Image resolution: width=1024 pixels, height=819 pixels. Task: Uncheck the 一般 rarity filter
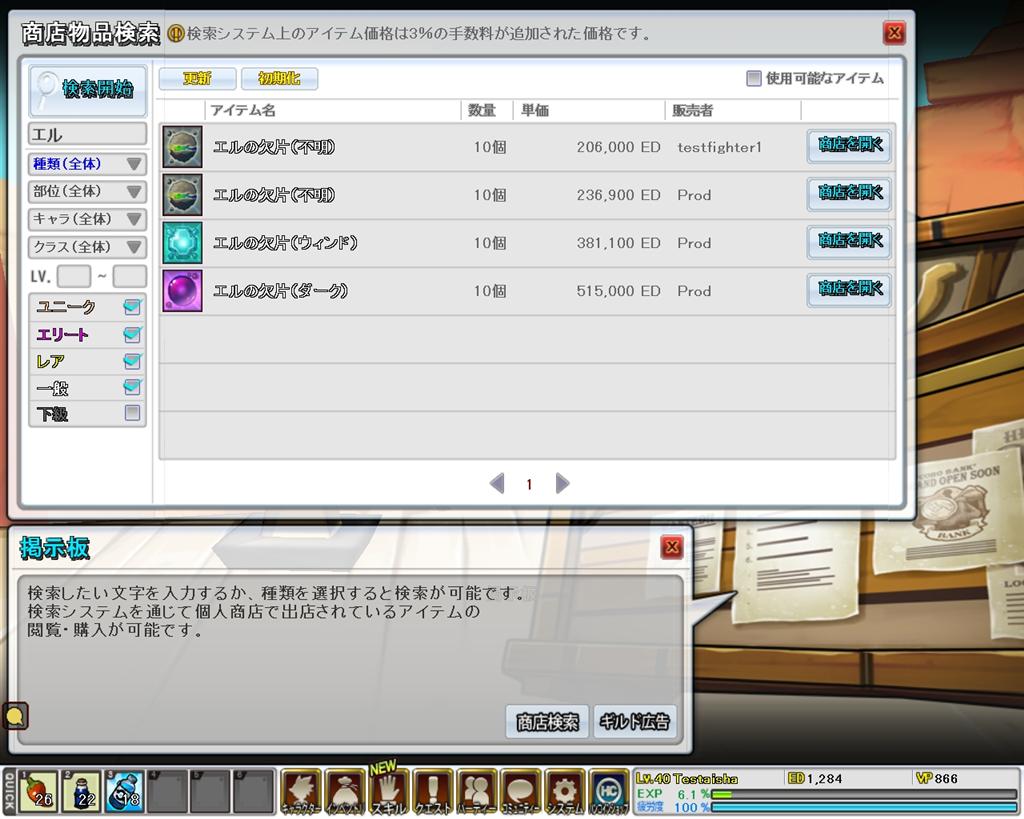(132, 387)
